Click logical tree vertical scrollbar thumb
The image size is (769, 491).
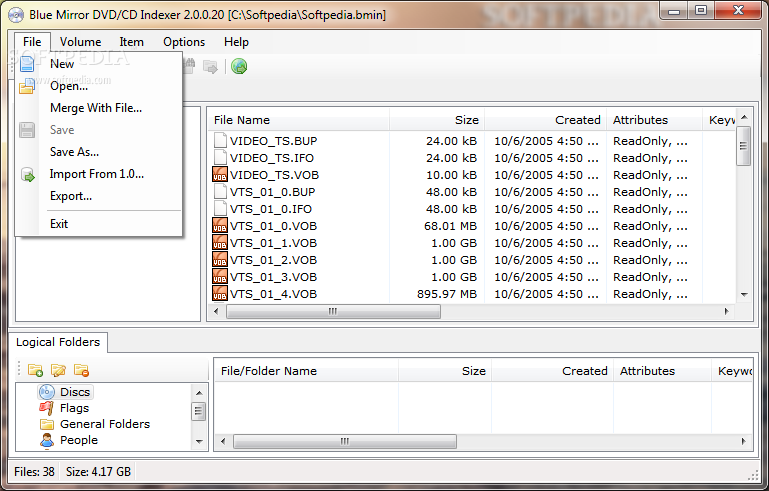click(199, 411)
